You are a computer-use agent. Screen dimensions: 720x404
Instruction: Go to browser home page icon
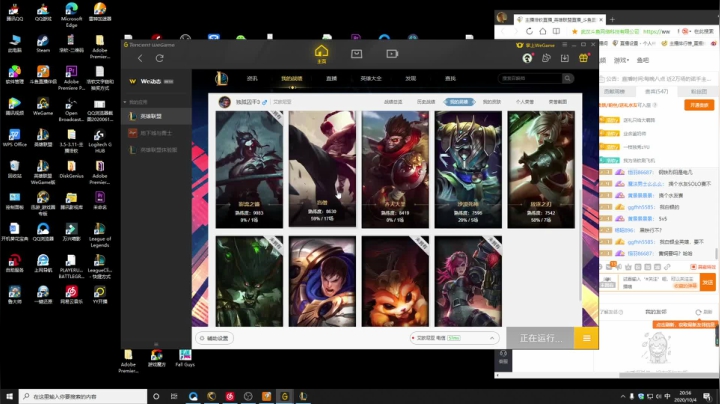[x=543, y=31]
